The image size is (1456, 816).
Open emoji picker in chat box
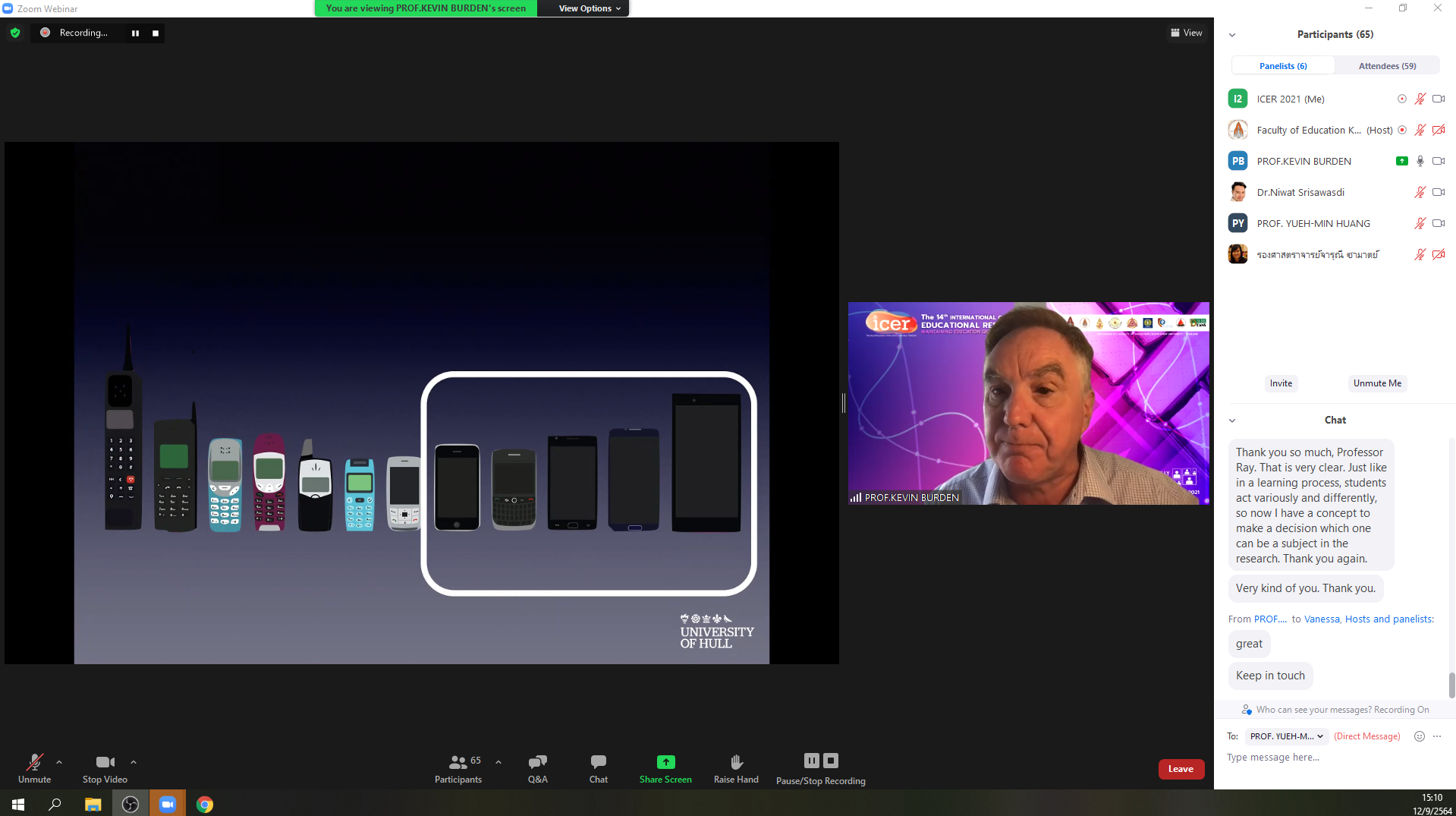pyautogui.click(x=1419, y=736)
